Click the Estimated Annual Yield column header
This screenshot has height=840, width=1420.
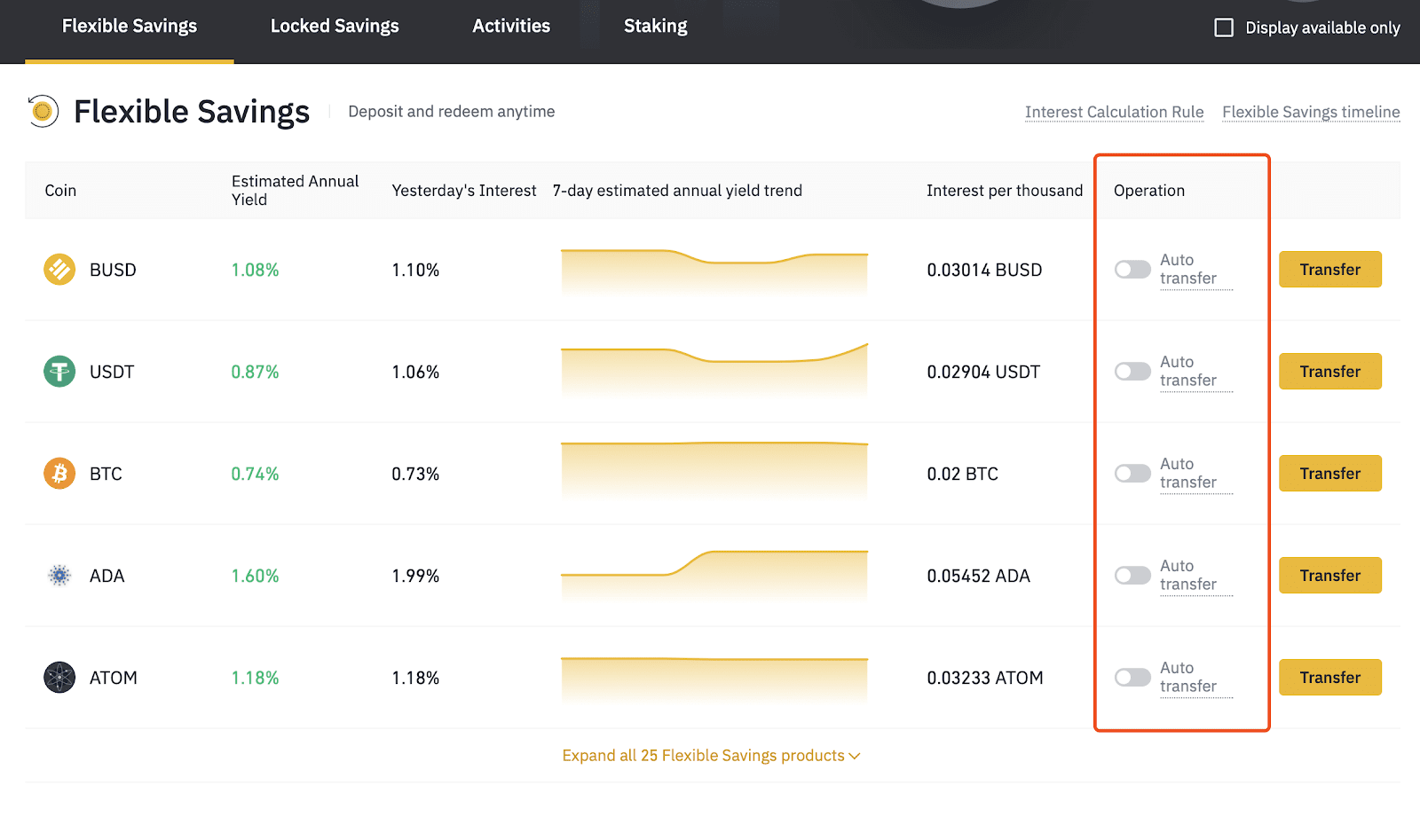tap(295, 190)
